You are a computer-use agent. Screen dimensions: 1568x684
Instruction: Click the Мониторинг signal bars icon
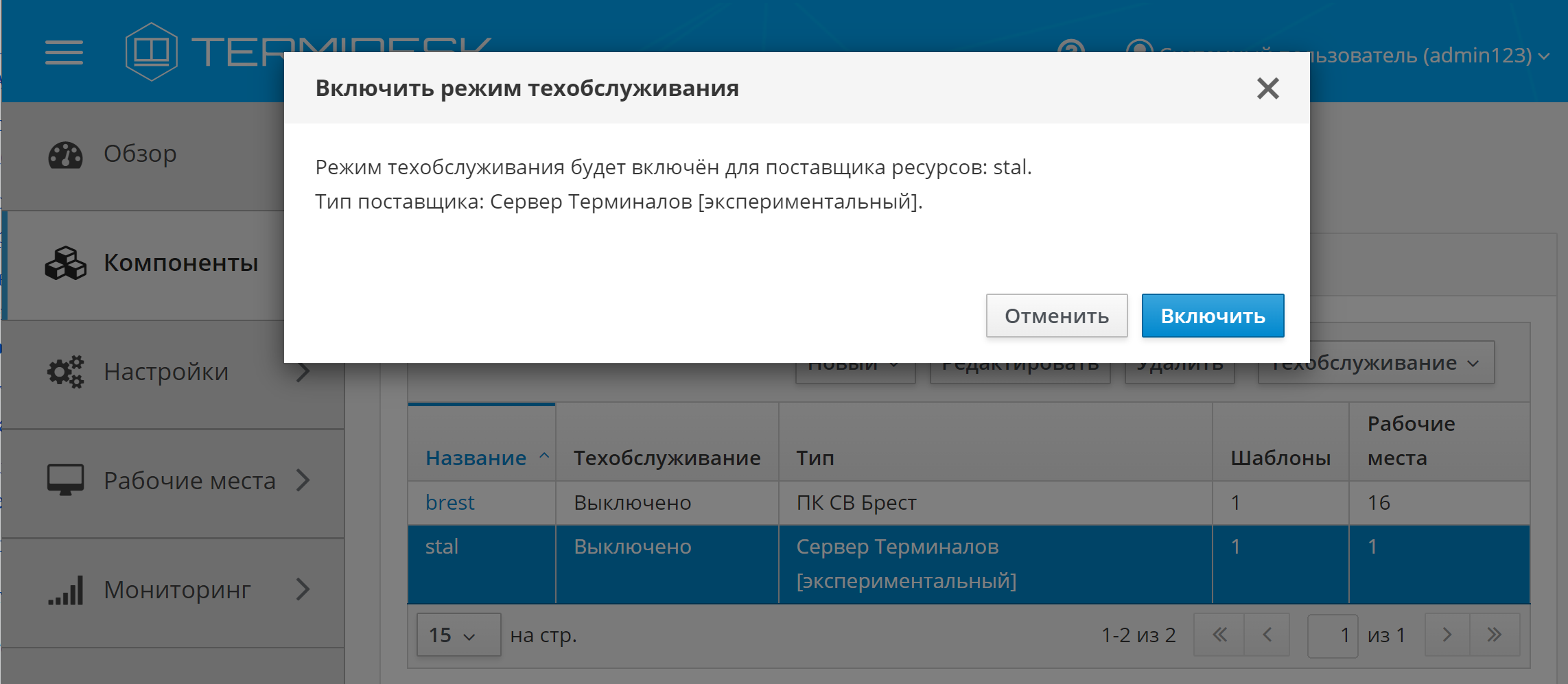(x=65, y=590)
